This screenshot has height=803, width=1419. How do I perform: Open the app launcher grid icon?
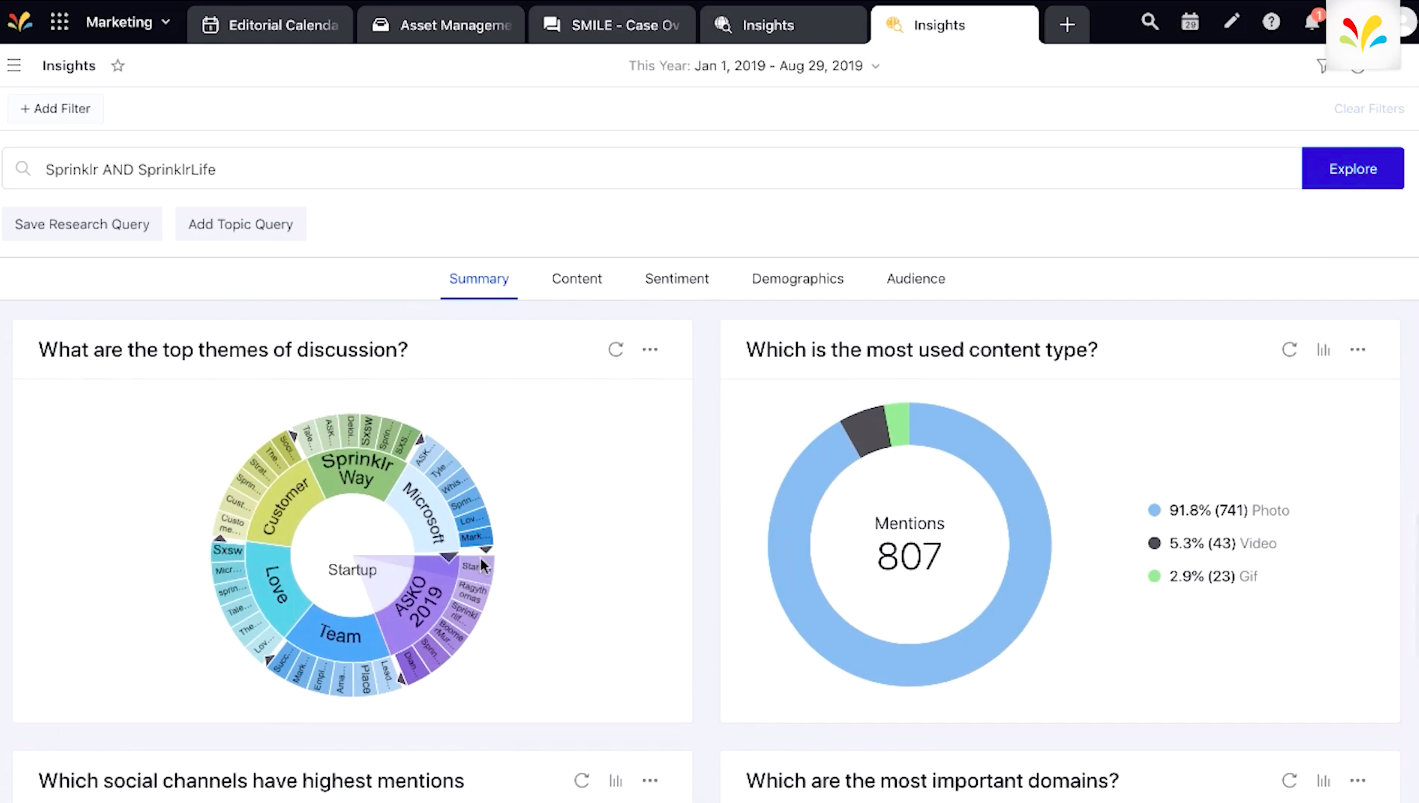(60, 22)
